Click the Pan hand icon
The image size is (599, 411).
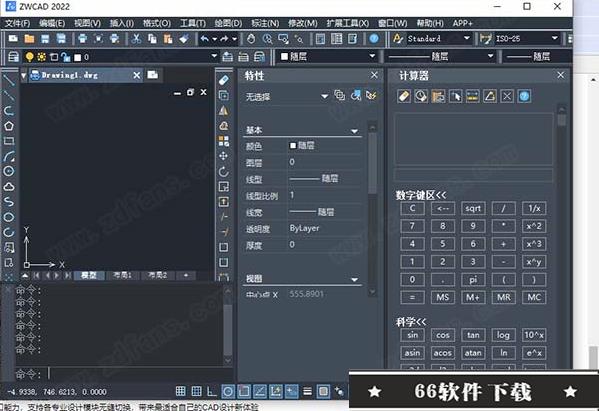pos(251,39)
